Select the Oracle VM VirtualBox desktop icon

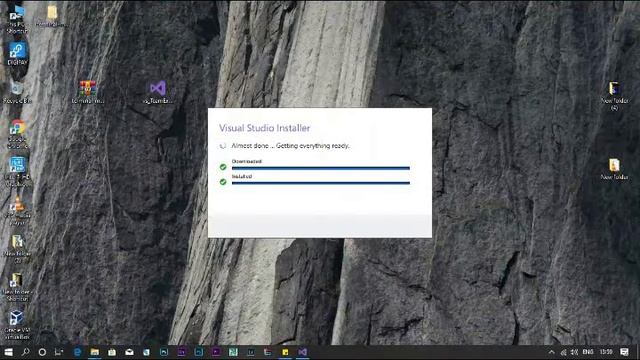(17, 325)
